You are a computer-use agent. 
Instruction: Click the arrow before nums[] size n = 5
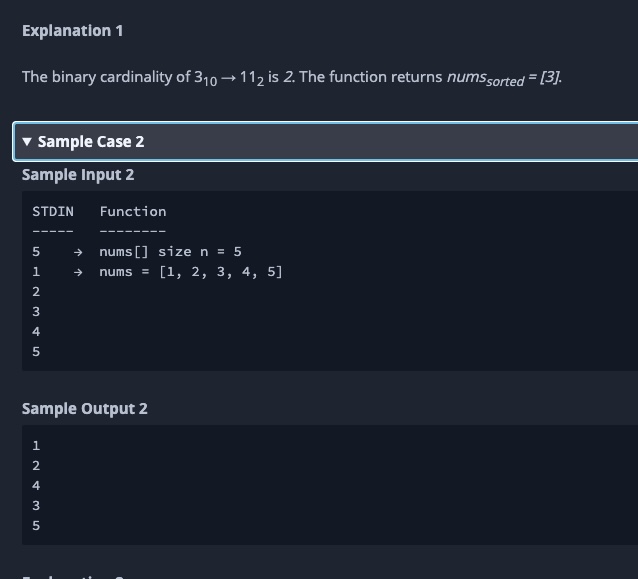(78, 252)
